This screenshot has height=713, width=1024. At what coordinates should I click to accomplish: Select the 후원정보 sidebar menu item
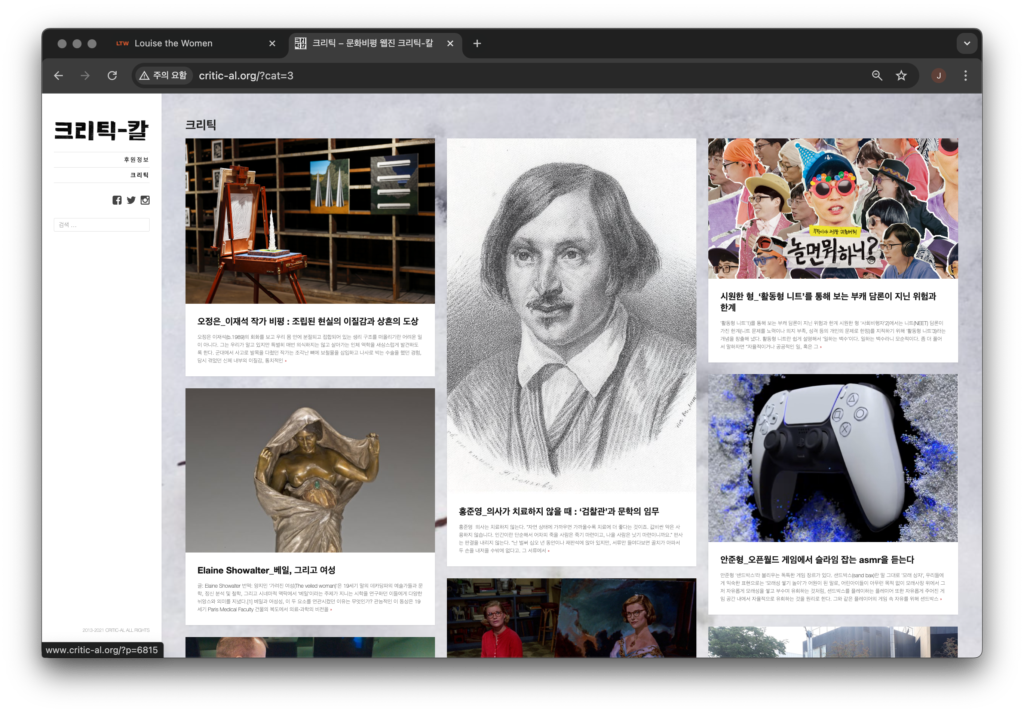pyautogui.click(x=135, y=159)
